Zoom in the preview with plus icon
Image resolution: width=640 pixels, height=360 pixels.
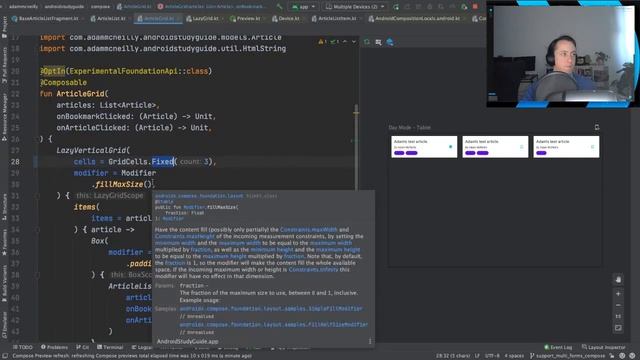coord(618,293)
